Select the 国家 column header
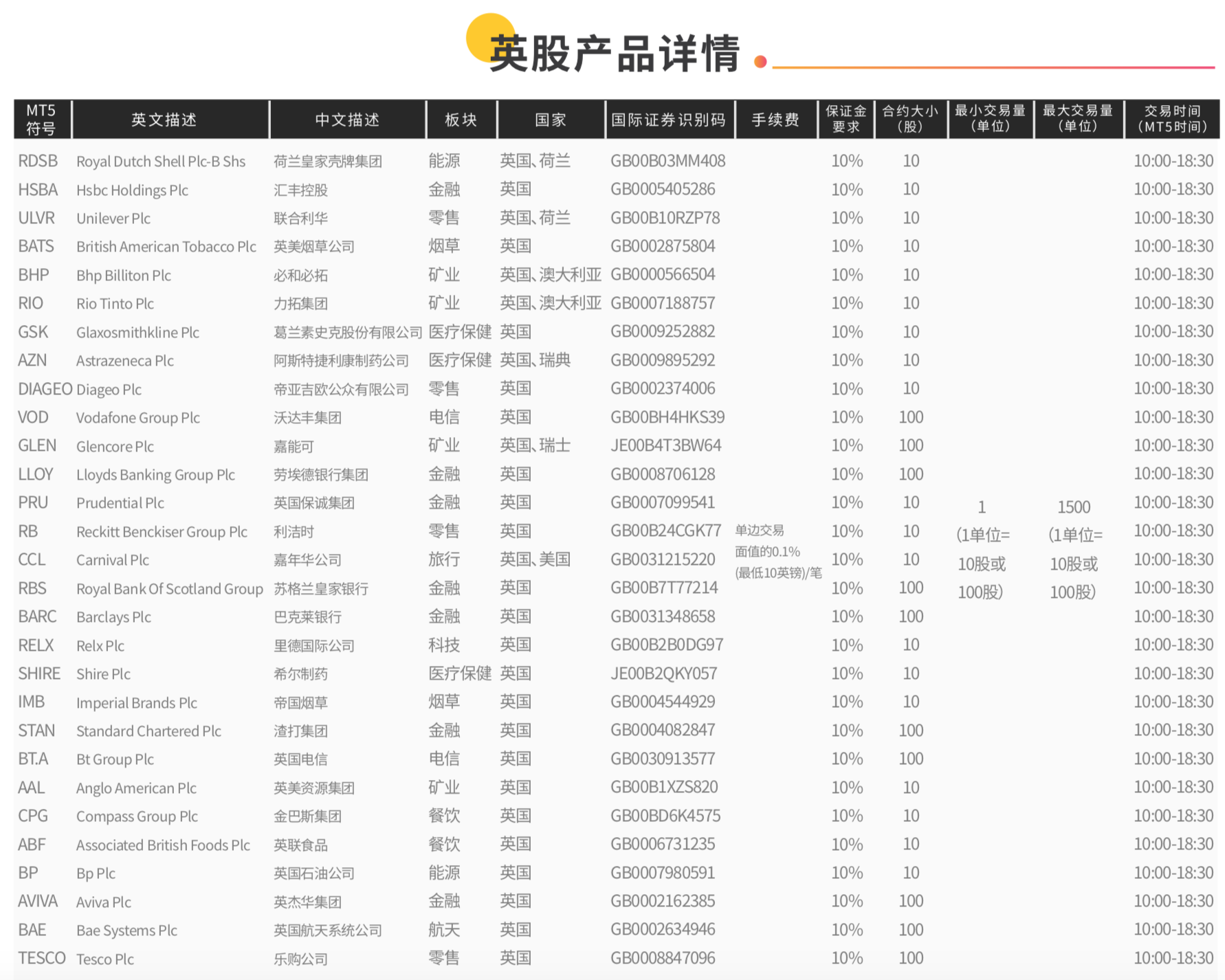The width and height of the screenshot is (1225, 980). 551,120
